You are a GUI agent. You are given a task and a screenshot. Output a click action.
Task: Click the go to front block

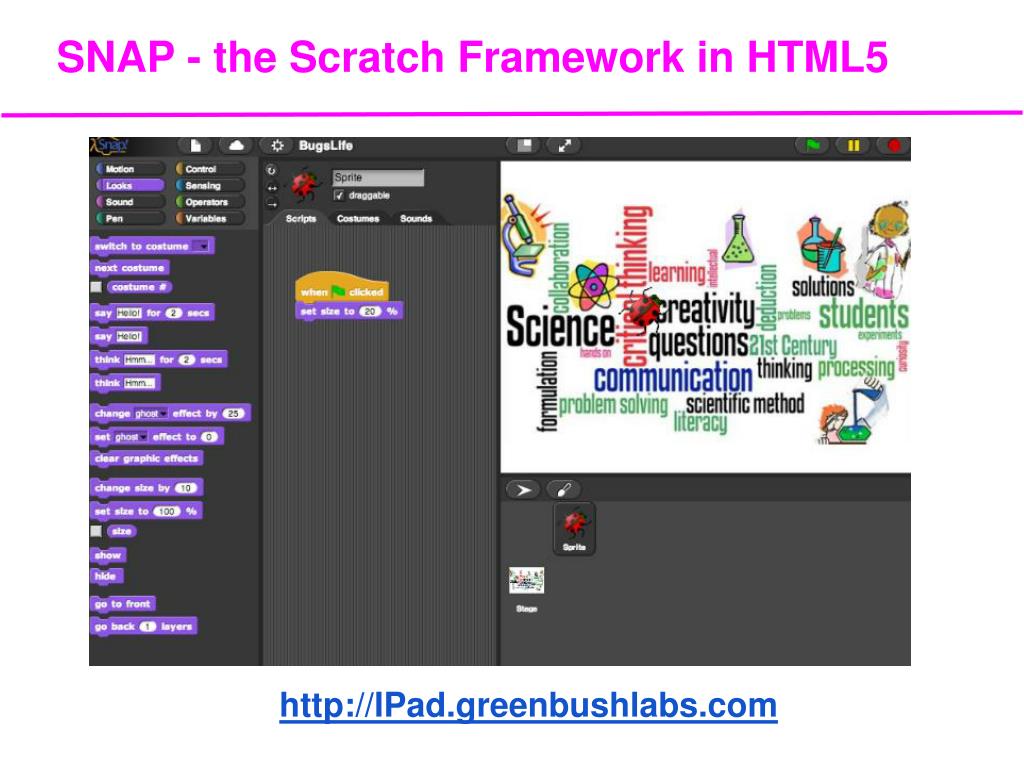tap(123, 604)
